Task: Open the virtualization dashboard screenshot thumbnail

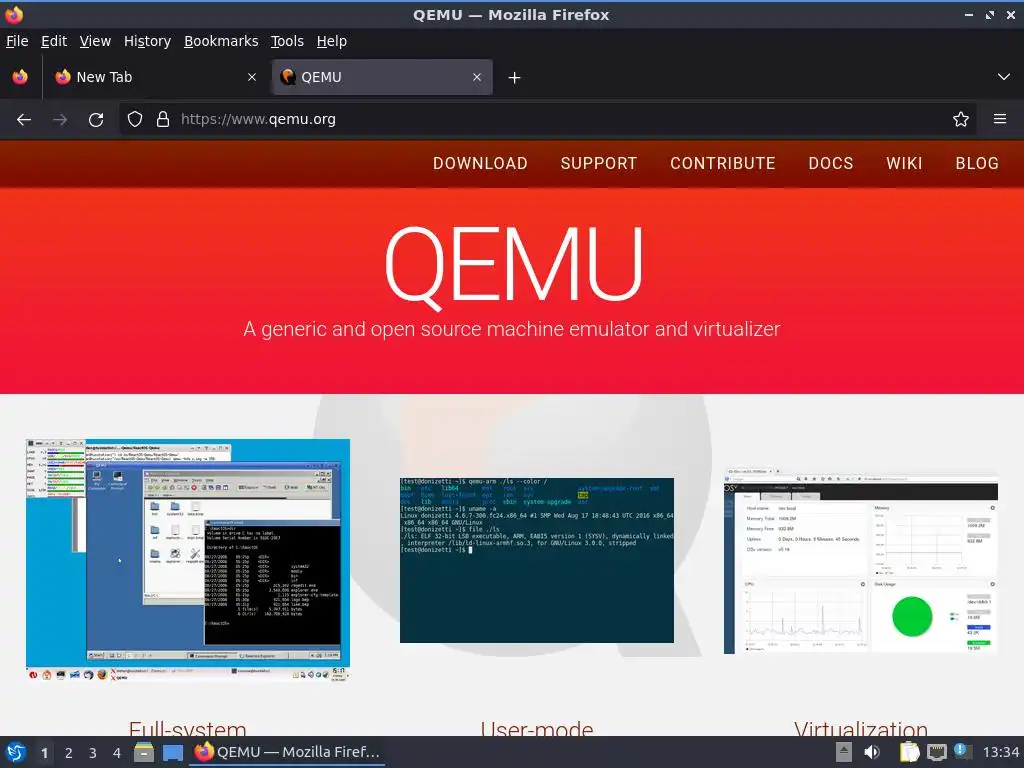Action: 861,560
